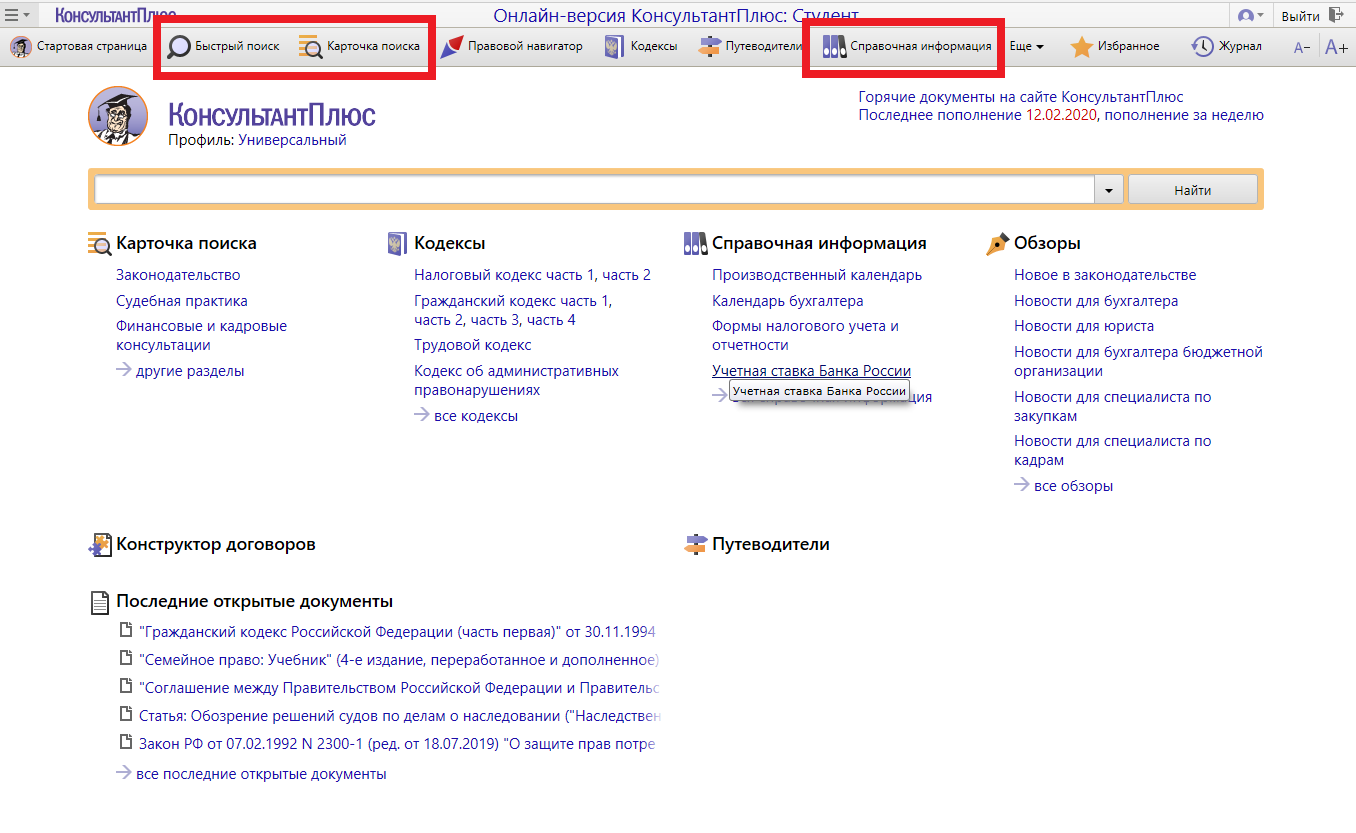Open Новости для специалиста по кадрам

coord(1112,450)
